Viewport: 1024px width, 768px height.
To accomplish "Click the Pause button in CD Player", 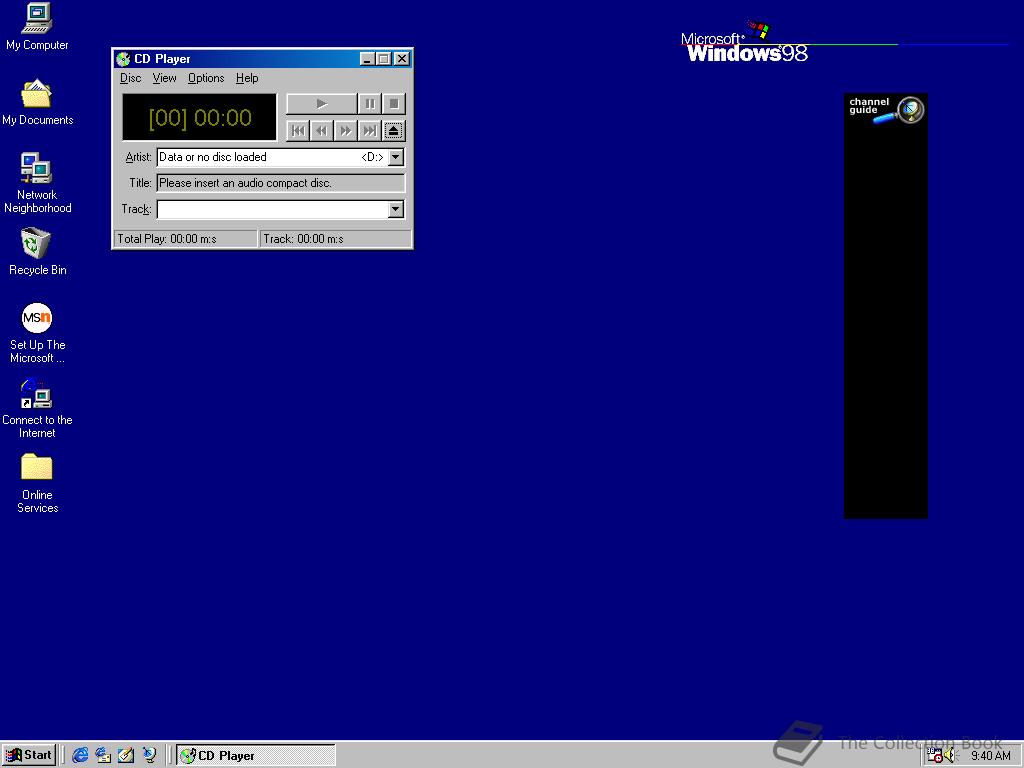I will (370, 103).
